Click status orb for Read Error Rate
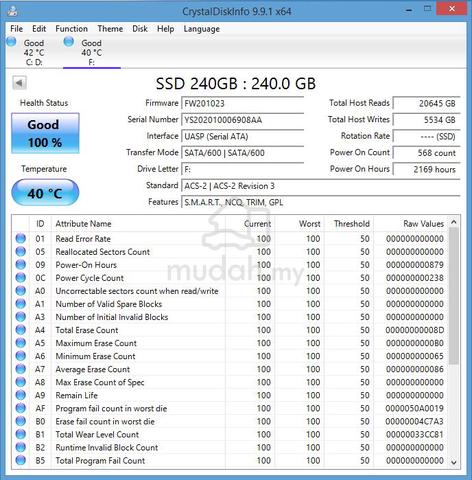 pos(21,239)
